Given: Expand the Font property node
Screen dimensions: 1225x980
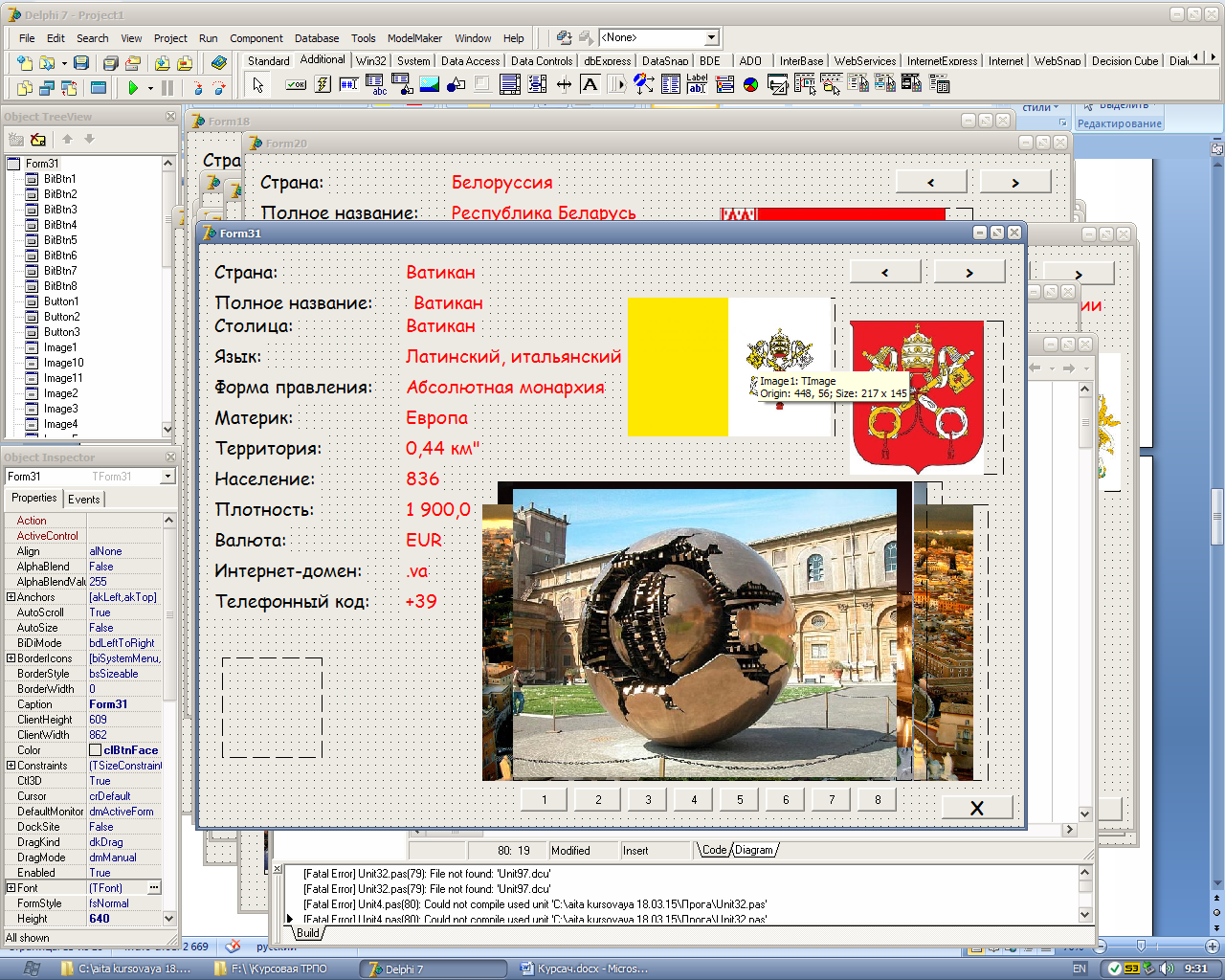Looking at the screenshot, I should point(11,888).
